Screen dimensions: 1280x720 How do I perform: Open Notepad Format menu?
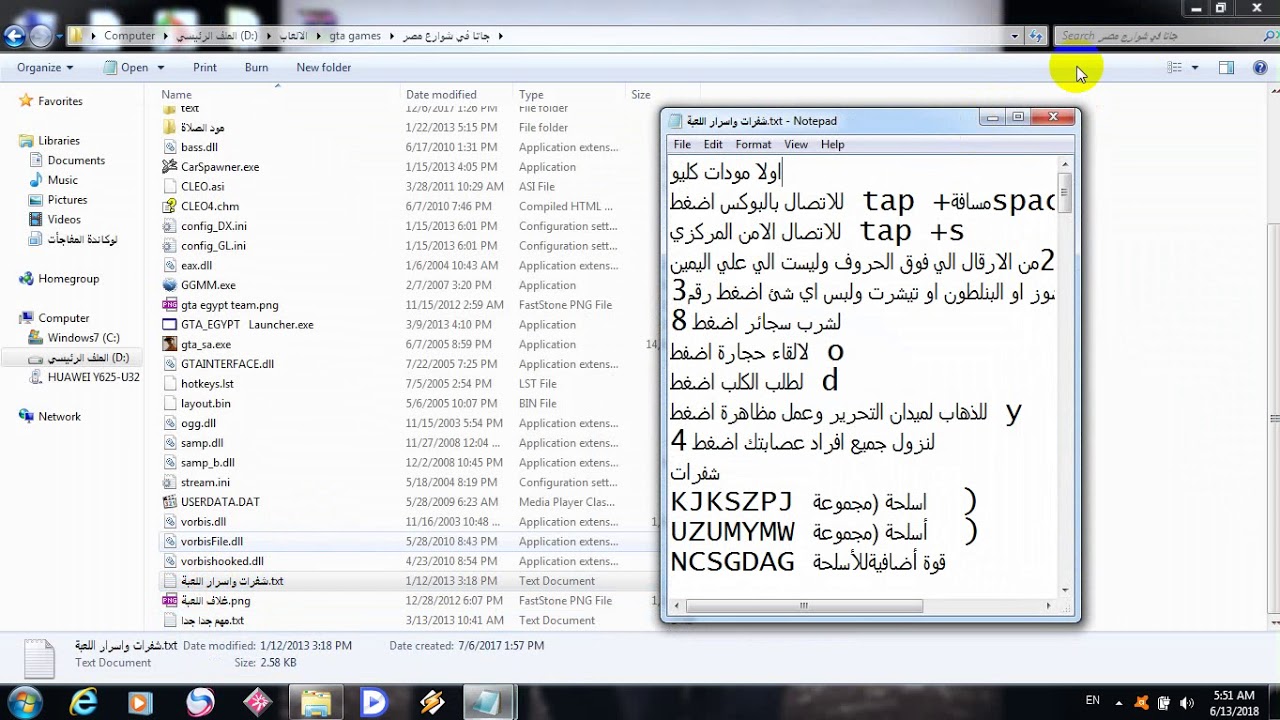point(753,144)
